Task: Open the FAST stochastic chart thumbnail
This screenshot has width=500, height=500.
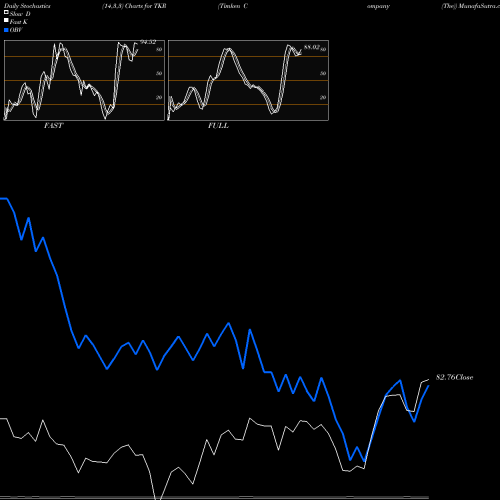Action: tap(84, 80)
